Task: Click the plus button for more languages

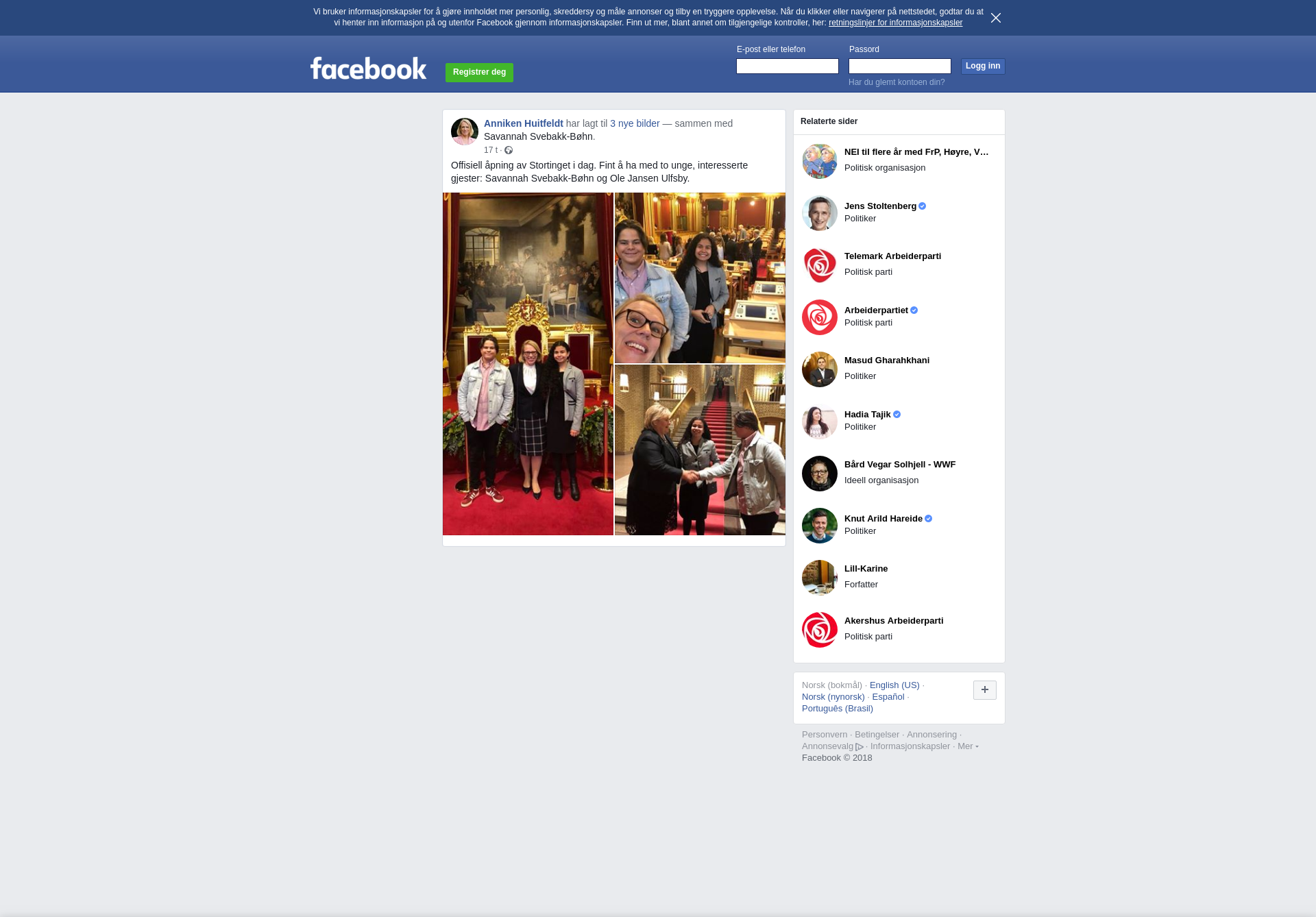Action: point(984,690)
